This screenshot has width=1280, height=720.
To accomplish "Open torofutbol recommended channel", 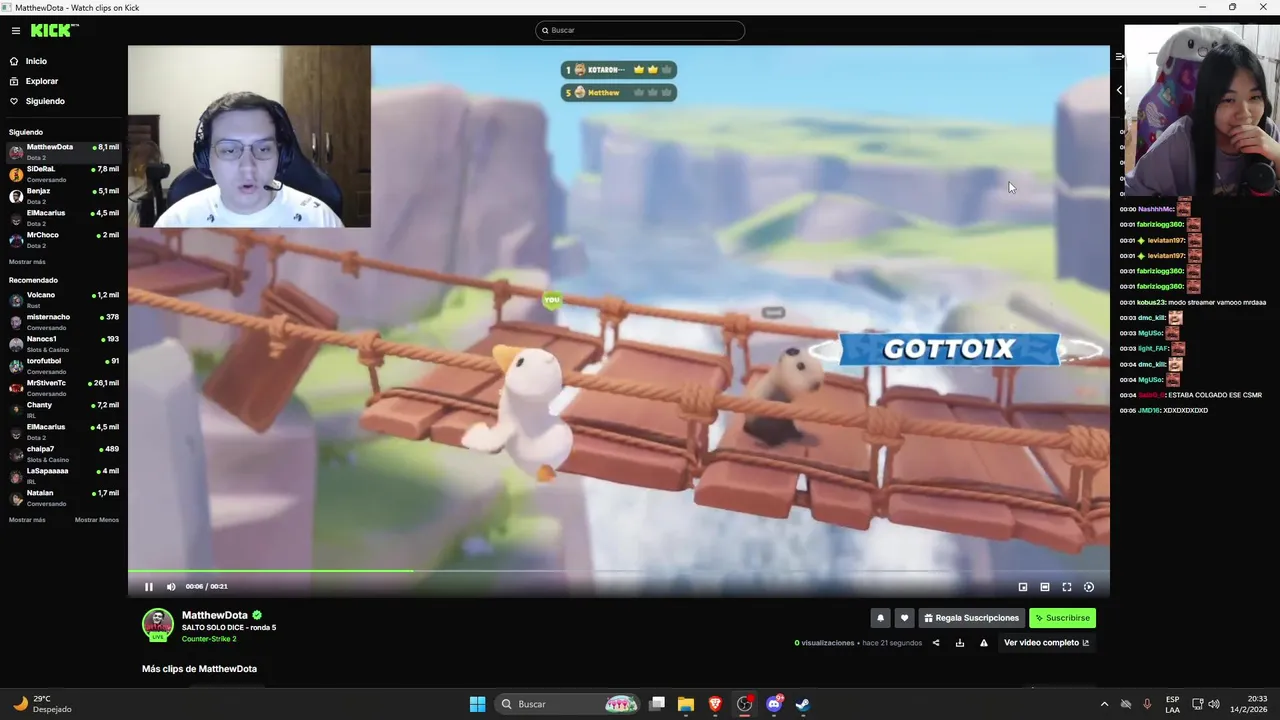I will 64,366.
